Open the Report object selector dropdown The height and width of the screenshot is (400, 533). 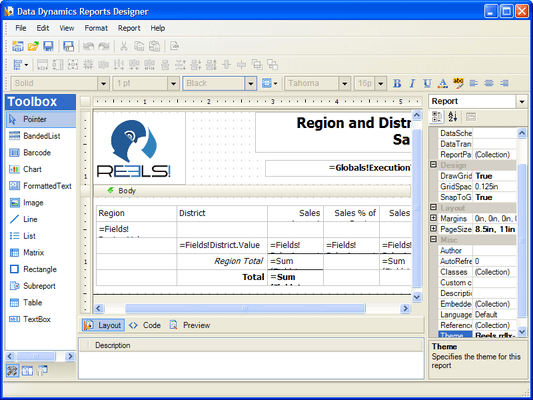tap(522, 102)
